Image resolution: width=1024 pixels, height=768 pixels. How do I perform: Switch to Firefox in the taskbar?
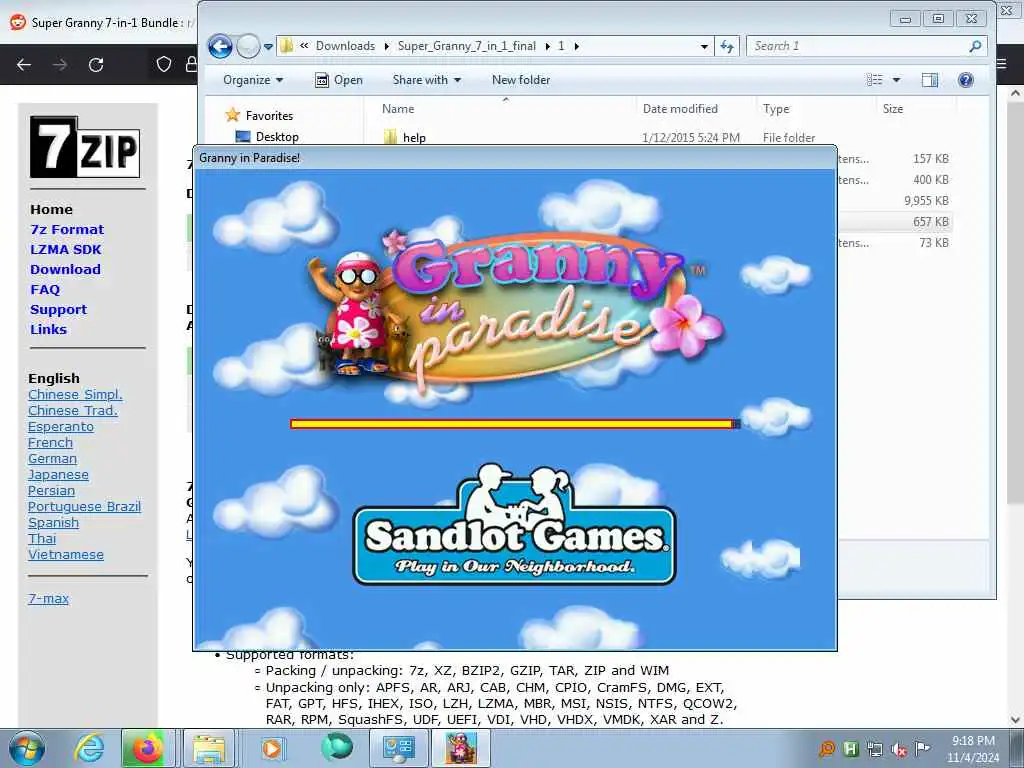coord(148,748)
